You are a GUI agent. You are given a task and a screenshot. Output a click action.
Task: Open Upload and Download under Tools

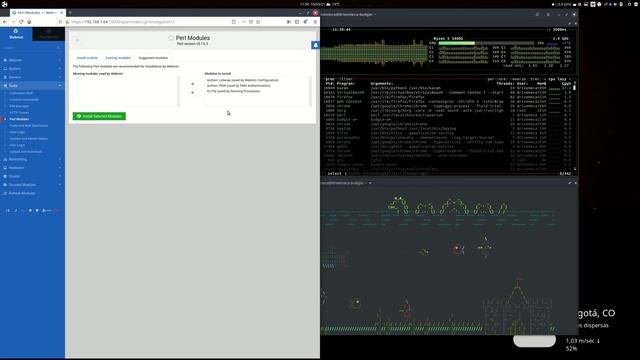click(26, 152)
